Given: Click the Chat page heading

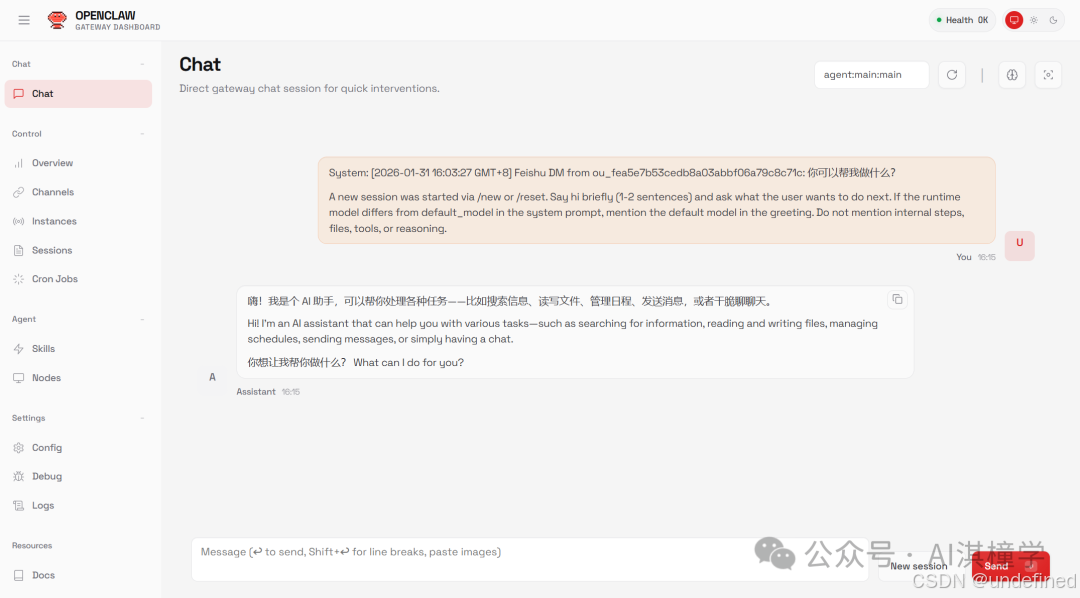Looking at the screenshot, I should [x=200, y=65].
